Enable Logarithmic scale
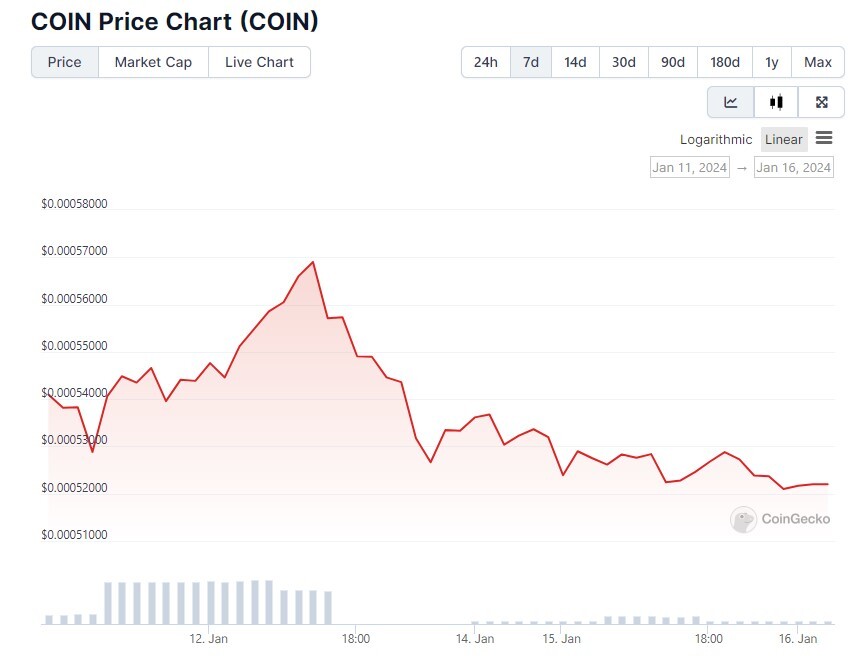Screen dimensions: 861x662 click(x=715, y=139)
